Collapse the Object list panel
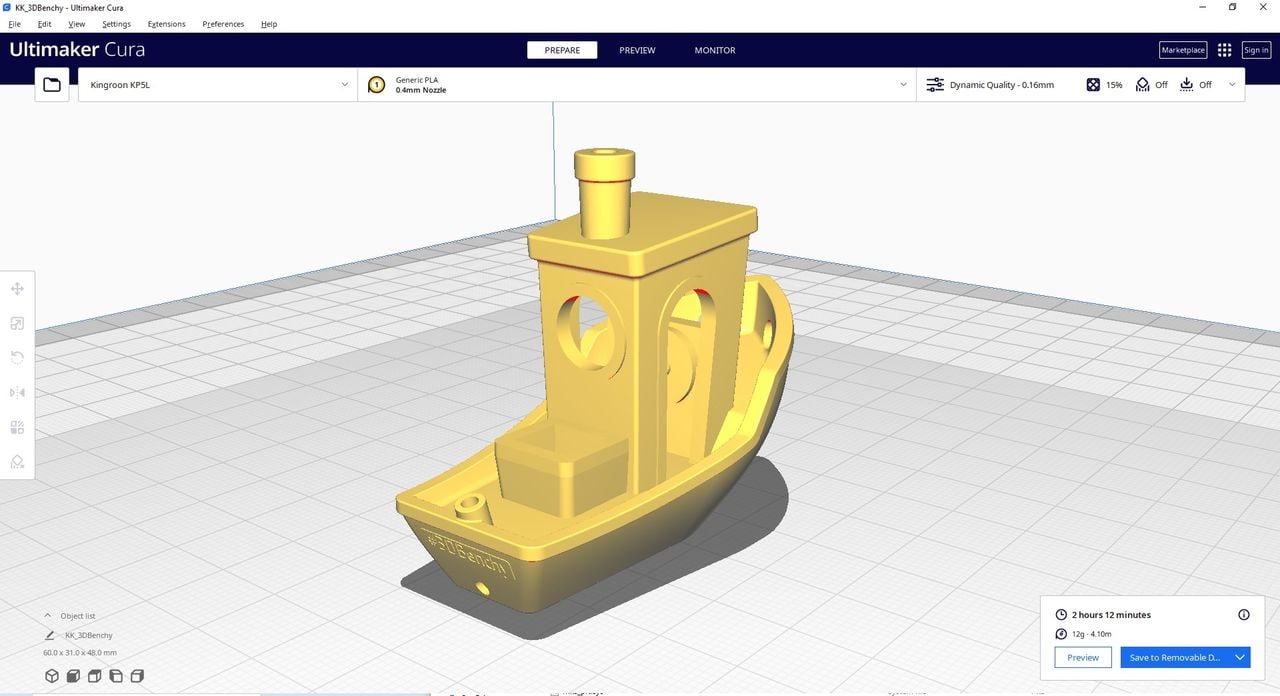The width and height of the screenshot is (1280, 696). click(47, 615)
